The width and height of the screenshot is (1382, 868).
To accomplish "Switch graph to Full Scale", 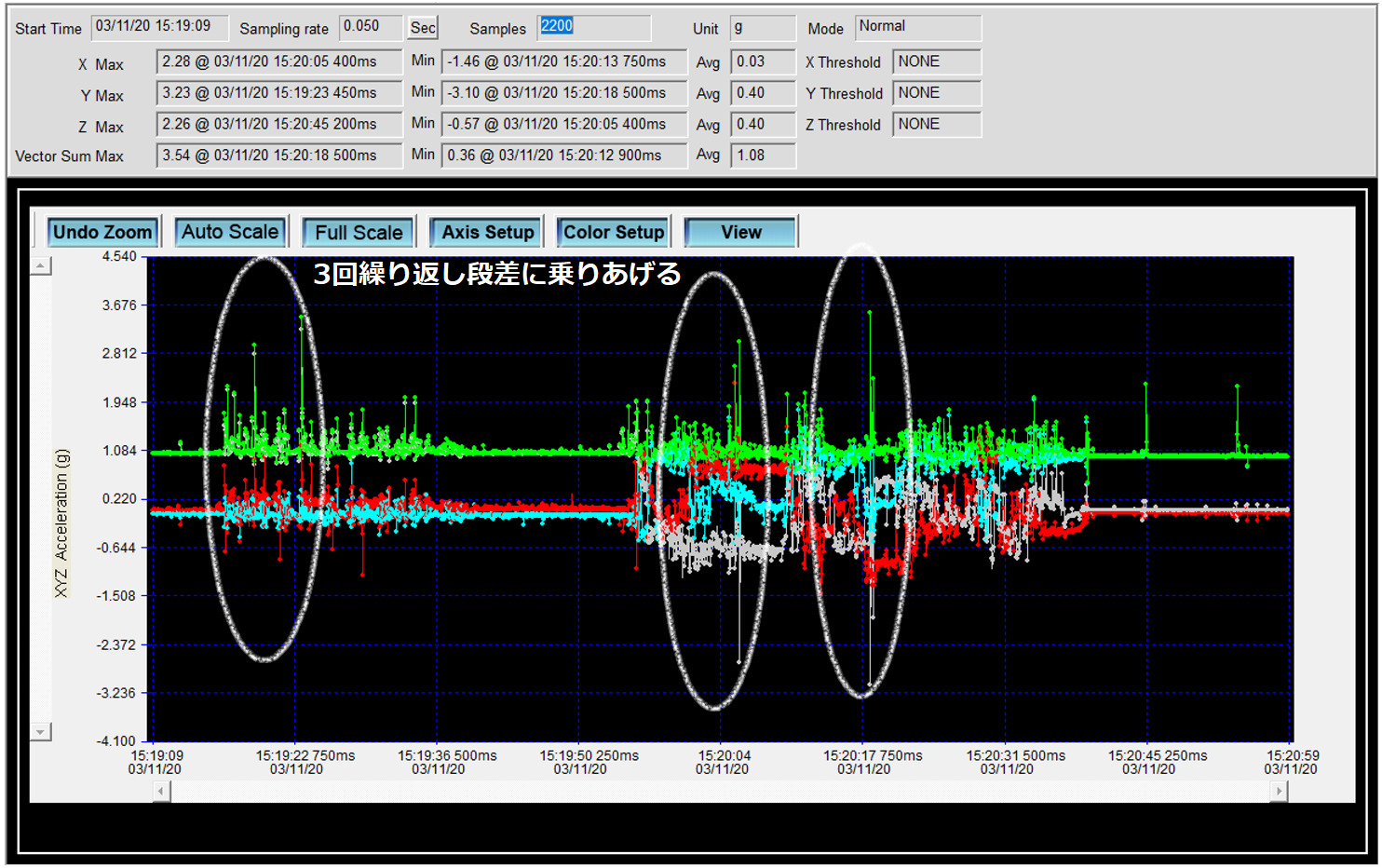I will coord(359,232).
